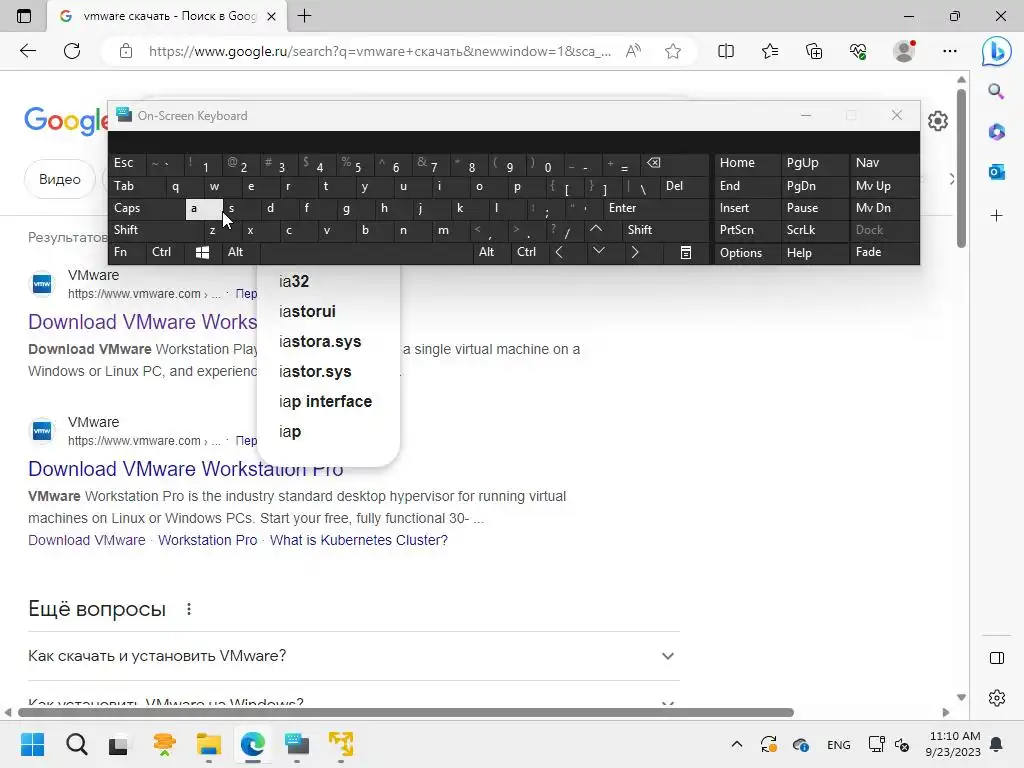Open the Download VMware sitelink

point(87,540)
